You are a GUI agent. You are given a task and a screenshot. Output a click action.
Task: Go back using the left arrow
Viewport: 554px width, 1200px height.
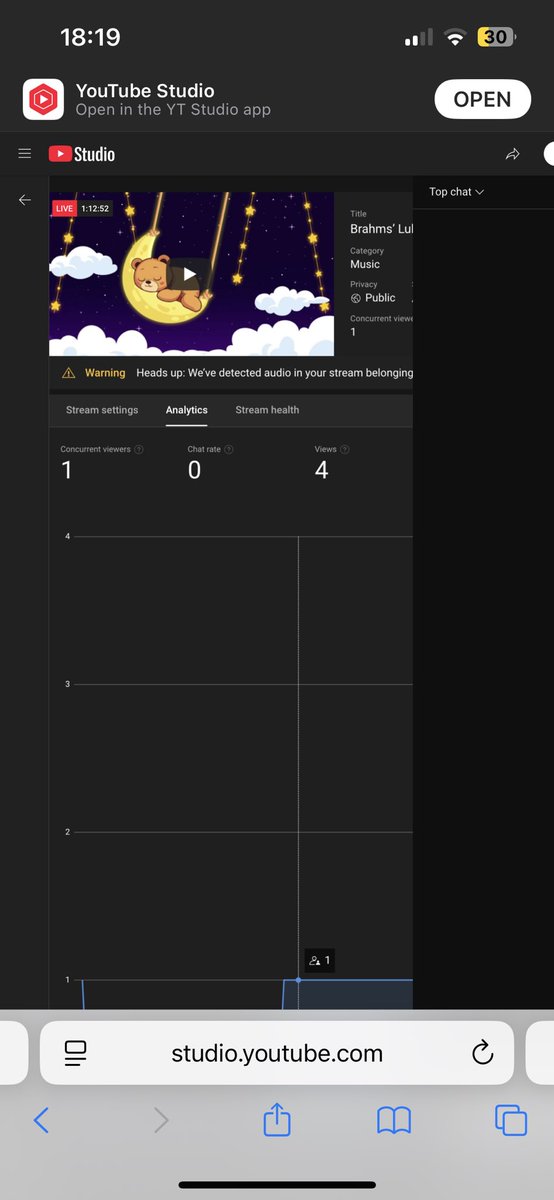pos(25,200)
